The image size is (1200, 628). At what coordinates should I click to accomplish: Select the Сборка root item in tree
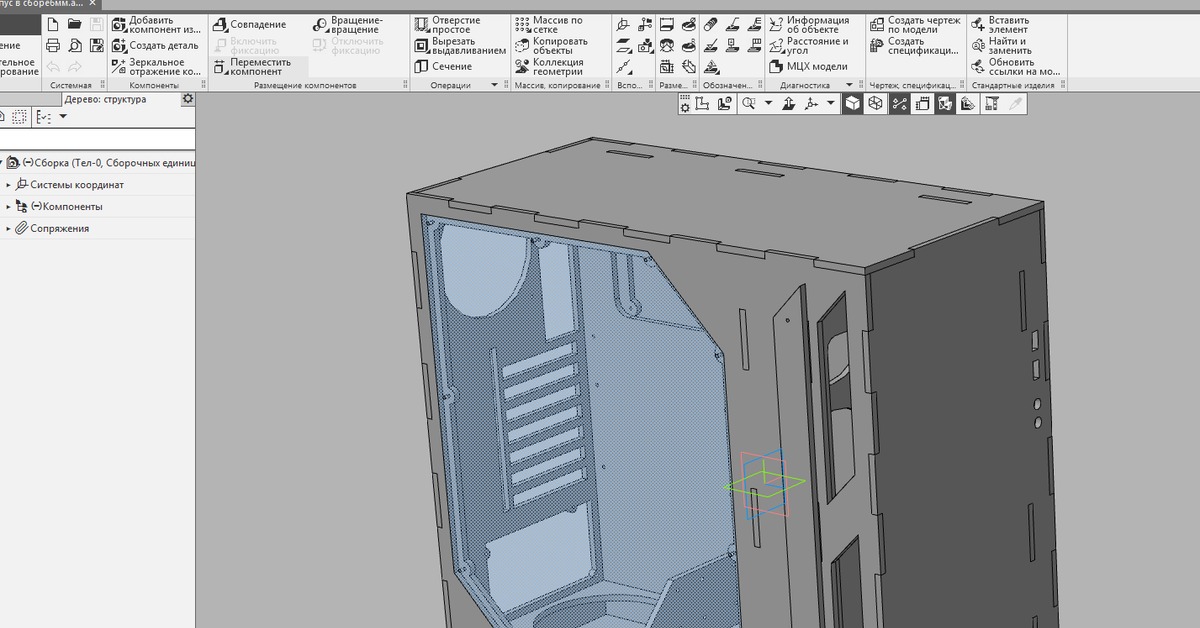[100, 163]
